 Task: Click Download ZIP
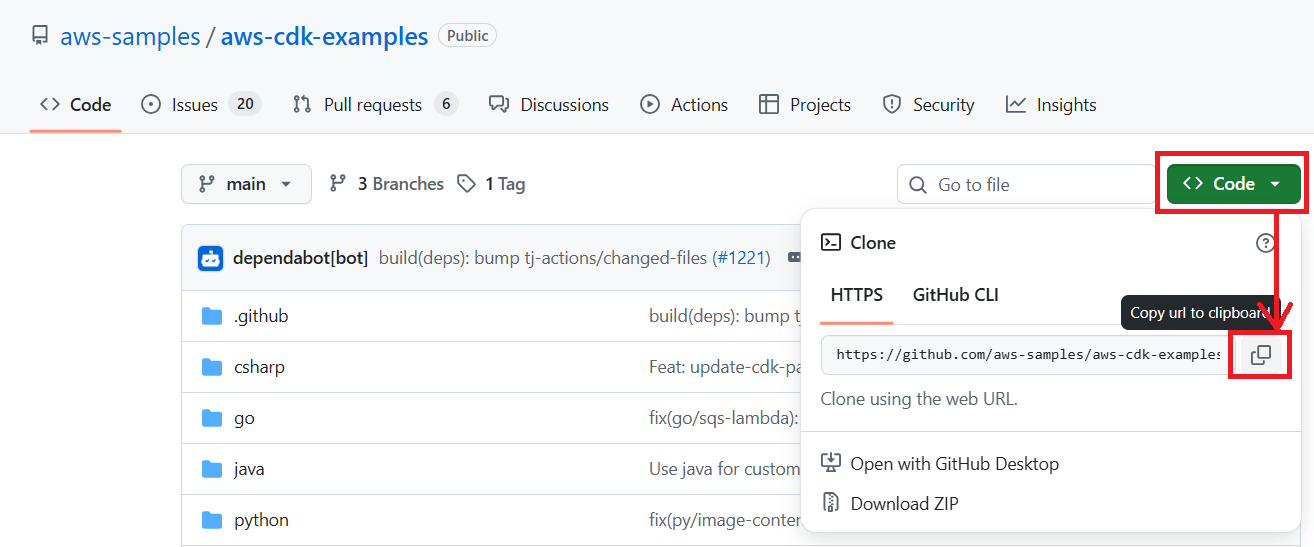pos(903,504)
